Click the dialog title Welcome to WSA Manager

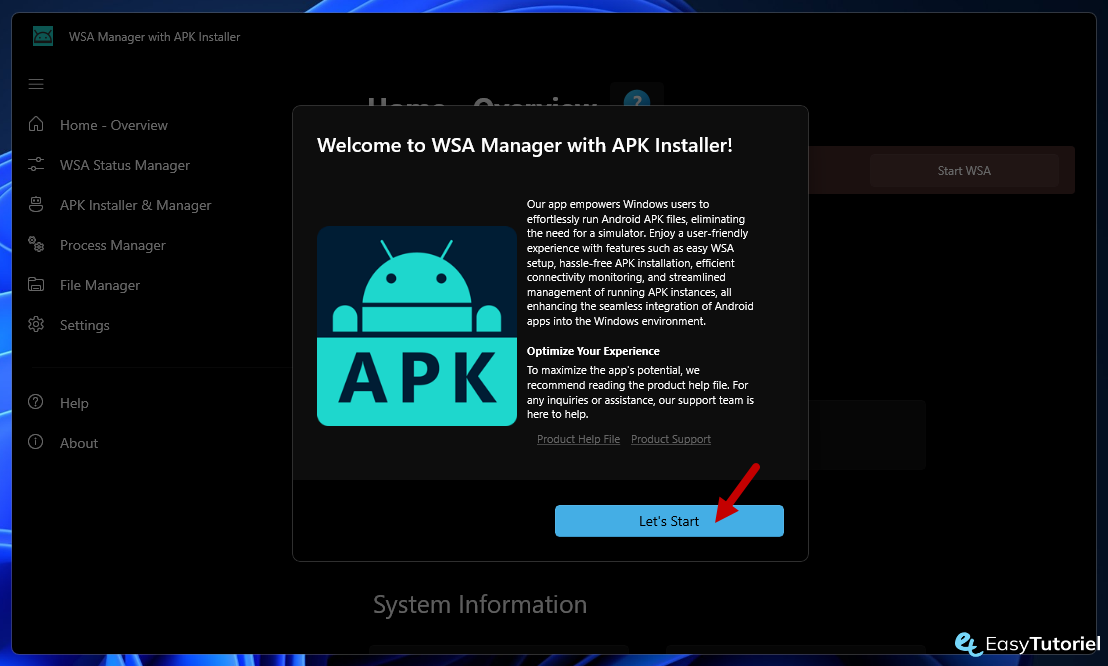tap(524, 146)
